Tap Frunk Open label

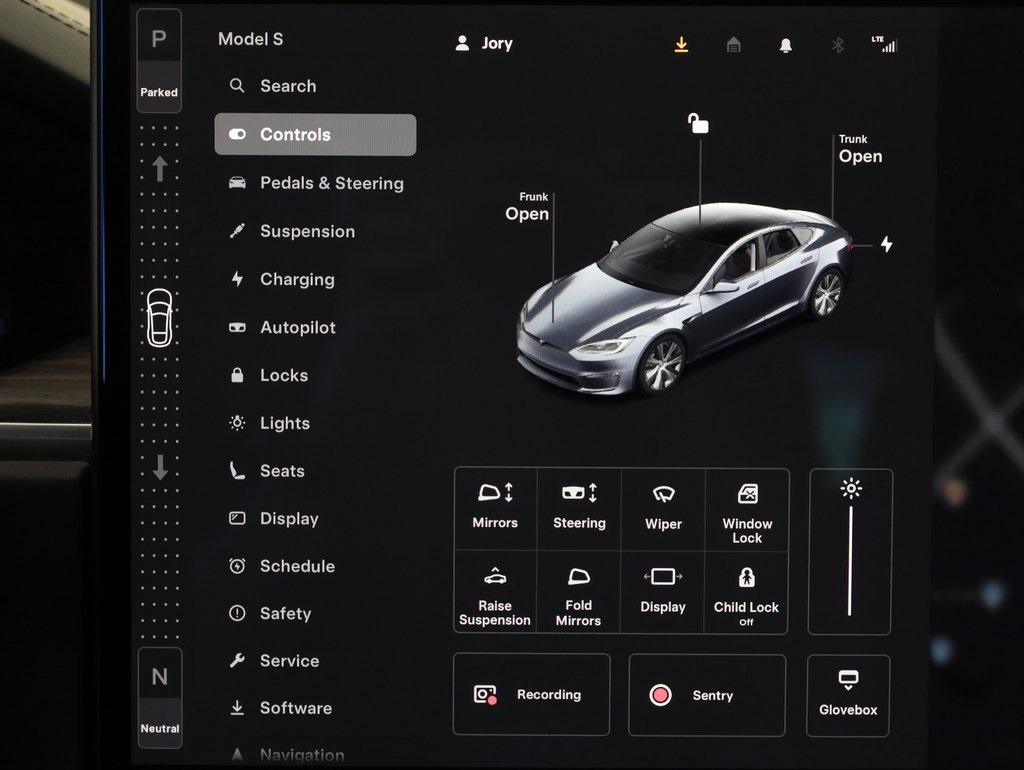tap(528, 207)
